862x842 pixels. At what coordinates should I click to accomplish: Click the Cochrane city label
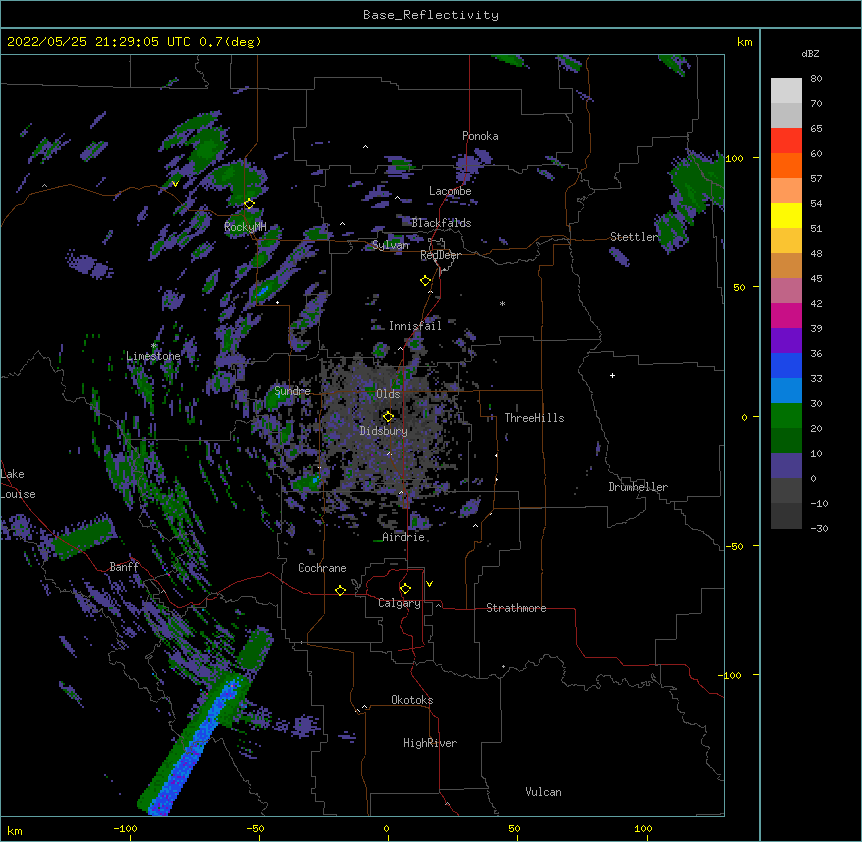pos(322,568)
